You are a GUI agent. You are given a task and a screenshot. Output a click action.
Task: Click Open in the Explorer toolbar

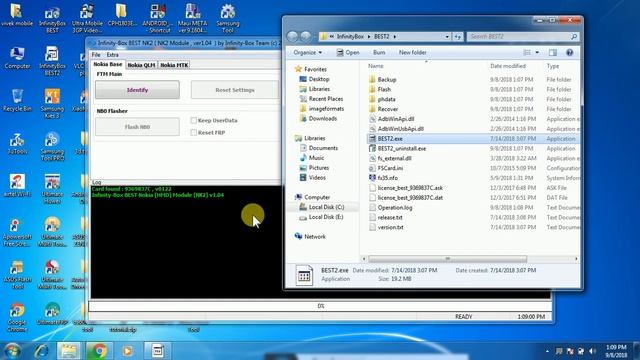(348, 53)
